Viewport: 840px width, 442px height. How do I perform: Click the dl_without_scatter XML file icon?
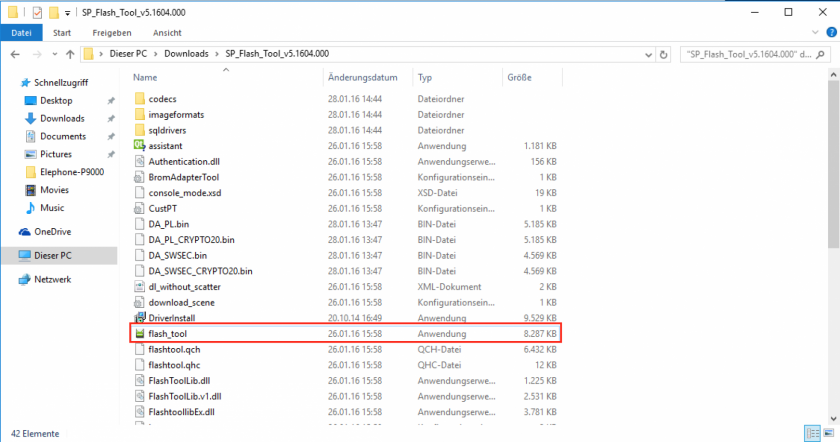pos(139,287)
